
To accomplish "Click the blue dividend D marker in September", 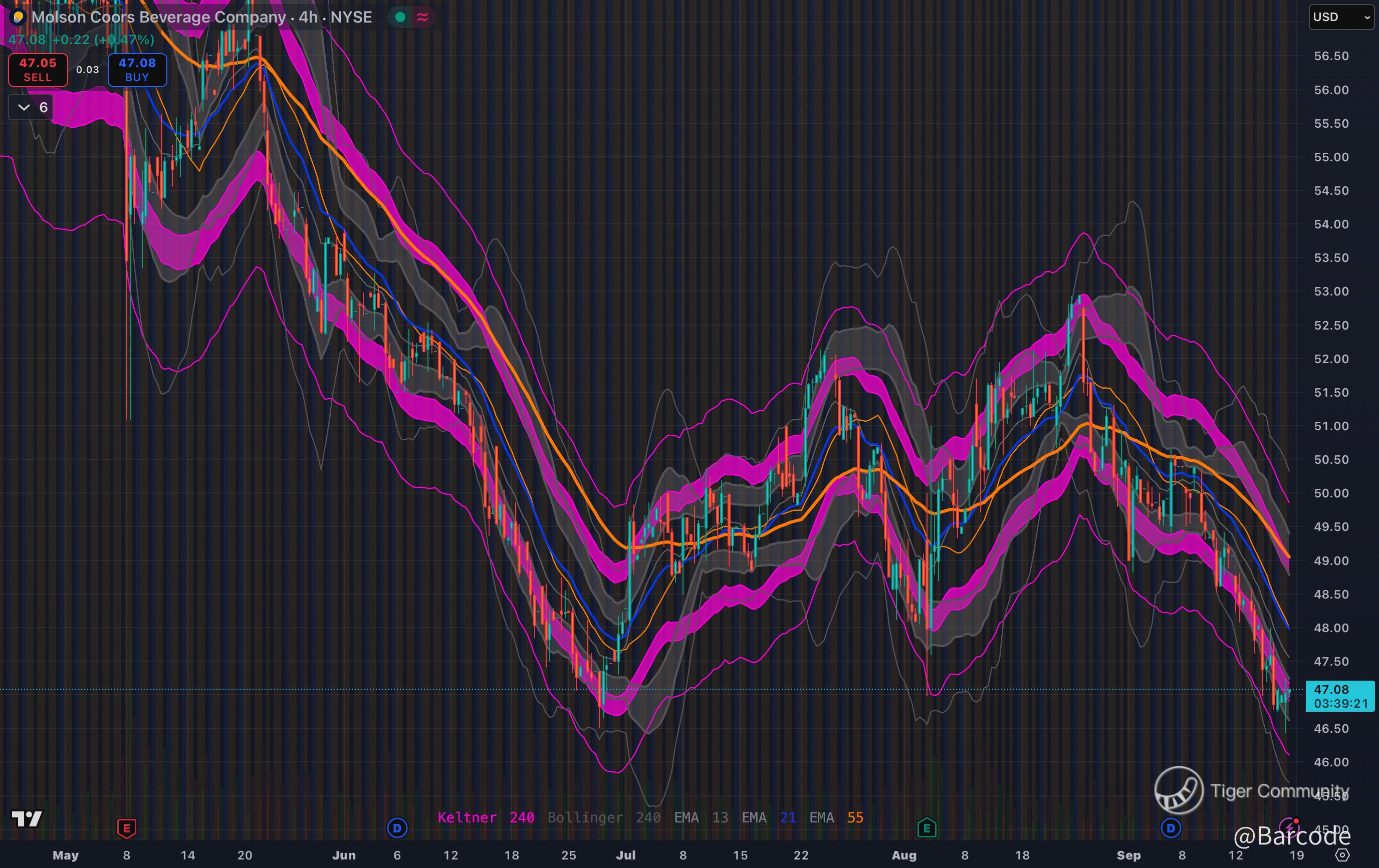I will click(x=1171, y=827).
